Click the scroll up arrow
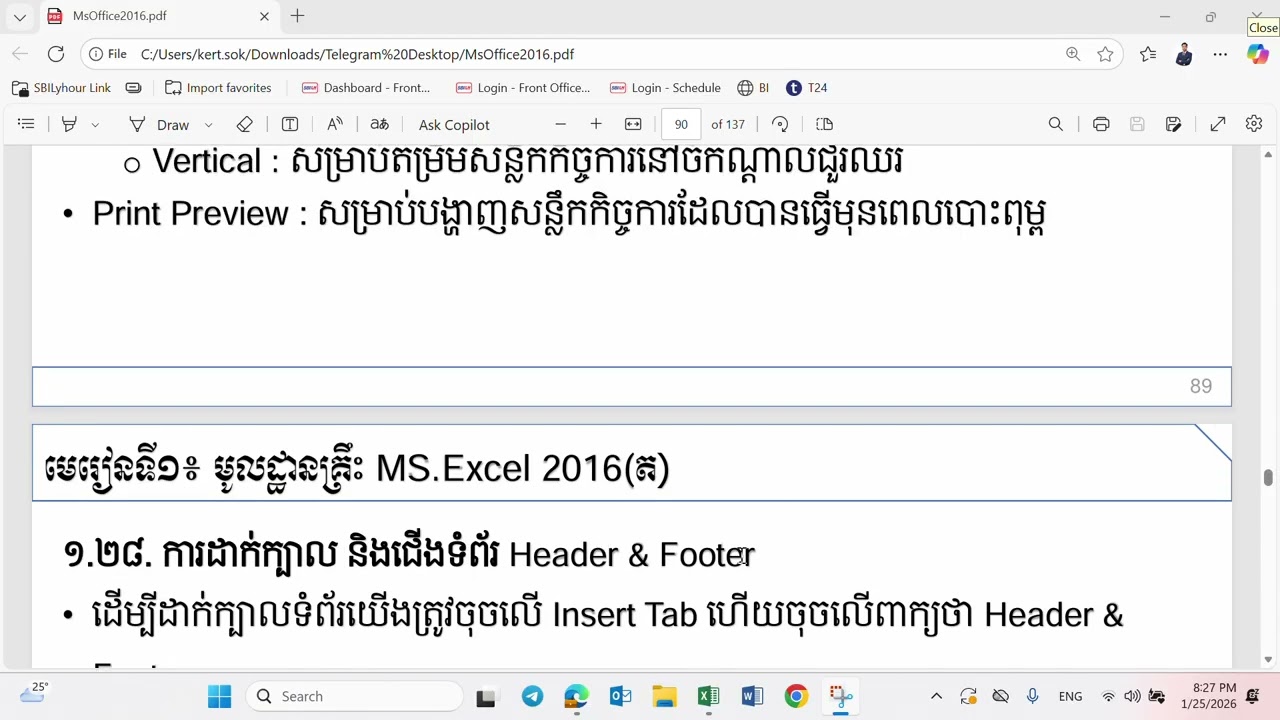1280x720 pixels. click(x=1268, y=155)
